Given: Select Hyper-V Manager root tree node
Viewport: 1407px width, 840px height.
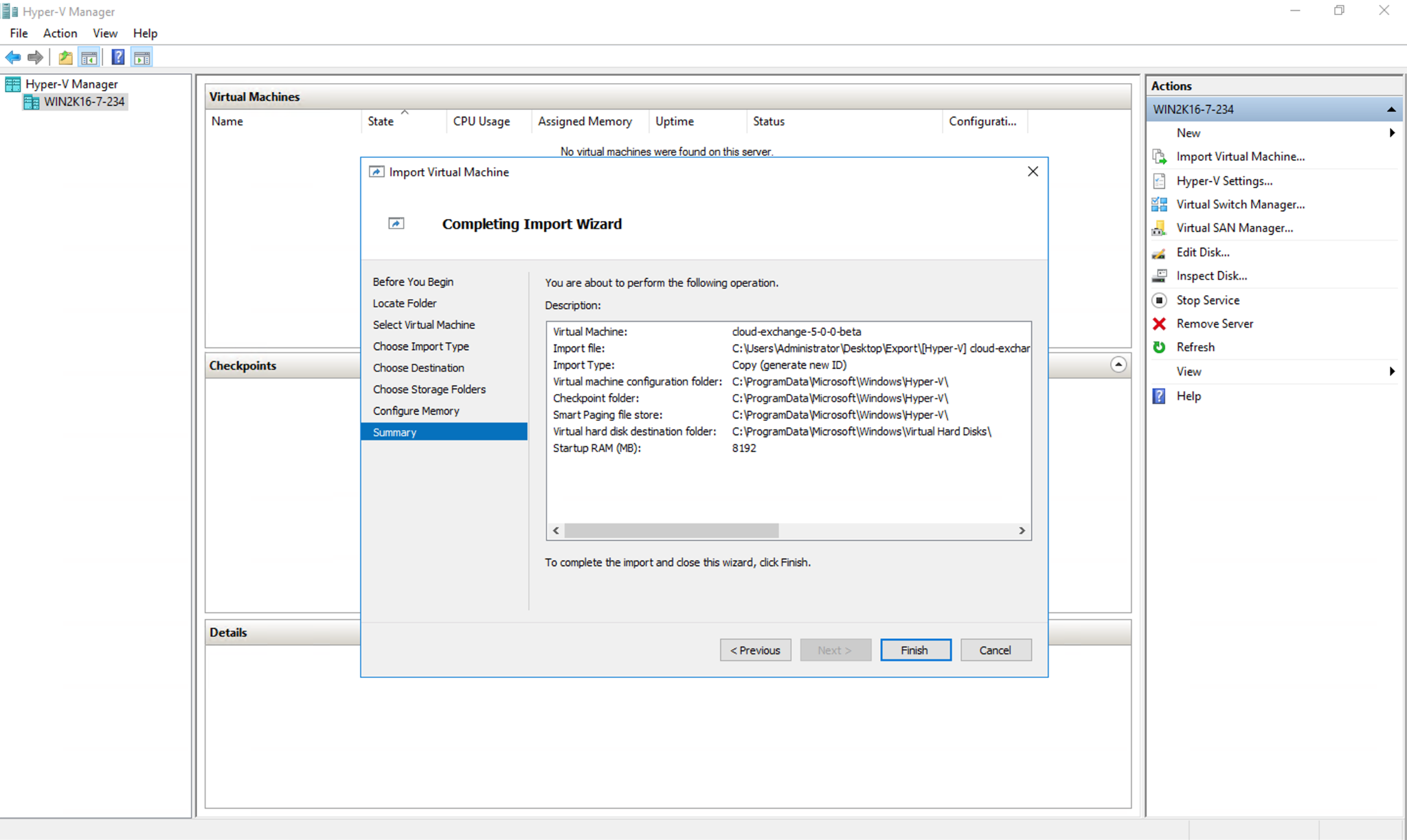Looking at the screenshot, I should (x=71, y=84).
